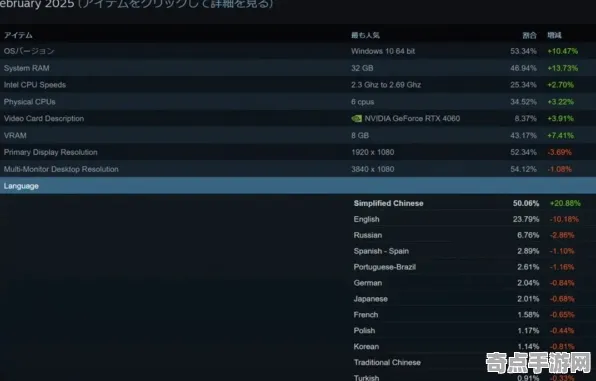Select the Simplified Chinese language entry
Screen dimensions: 596x381
click(x=467, y=203)
